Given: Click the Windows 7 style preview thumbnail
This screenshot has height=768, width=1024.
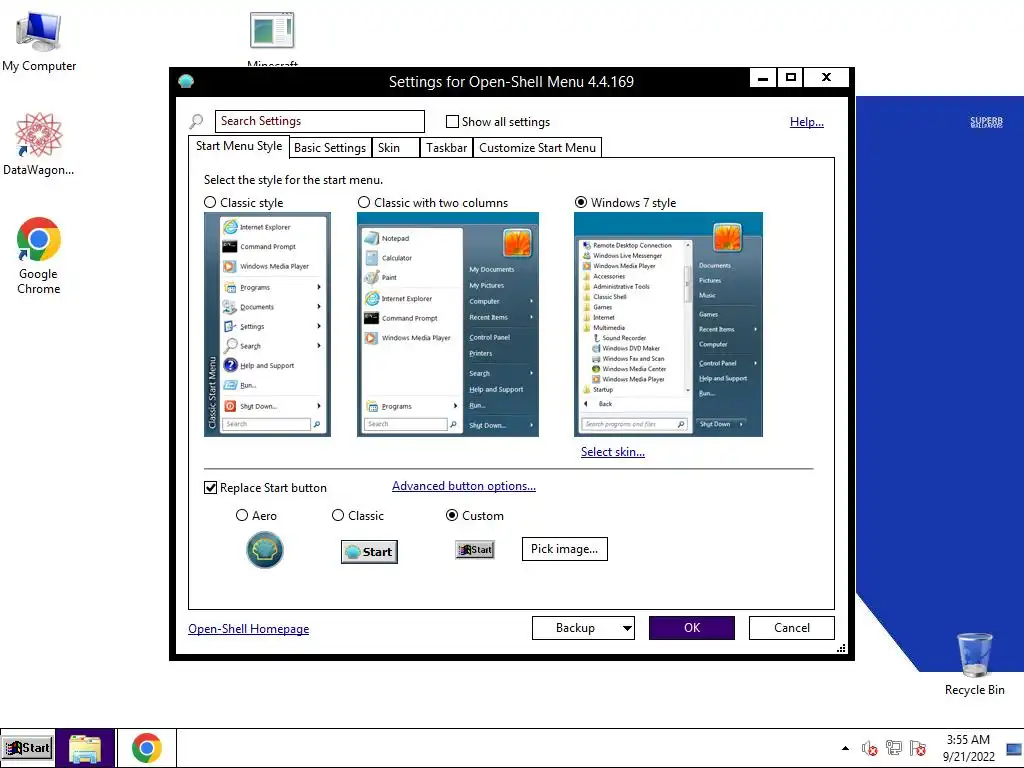Looking at the screenshot, I should [x=669, y=325].
